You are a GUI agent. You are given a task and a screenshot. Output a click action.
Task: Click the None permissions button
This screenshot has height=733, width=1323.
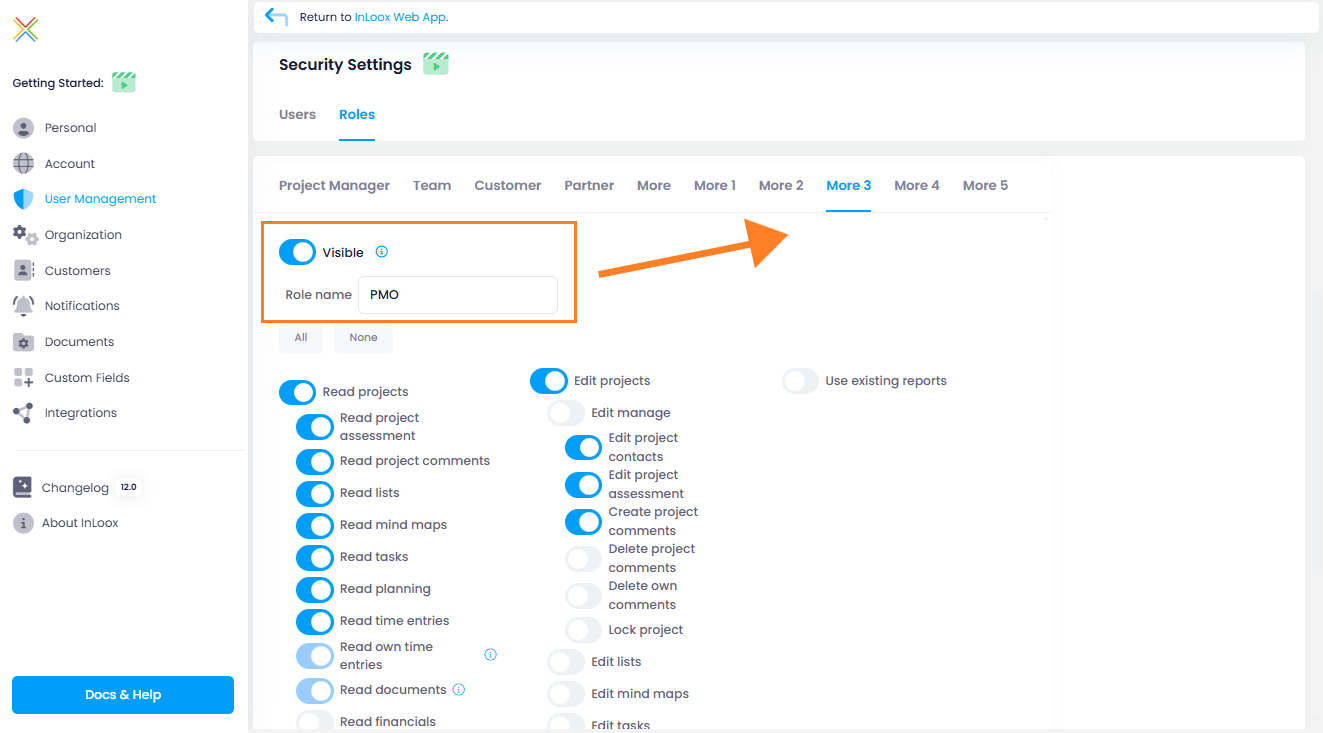(363, 338)
